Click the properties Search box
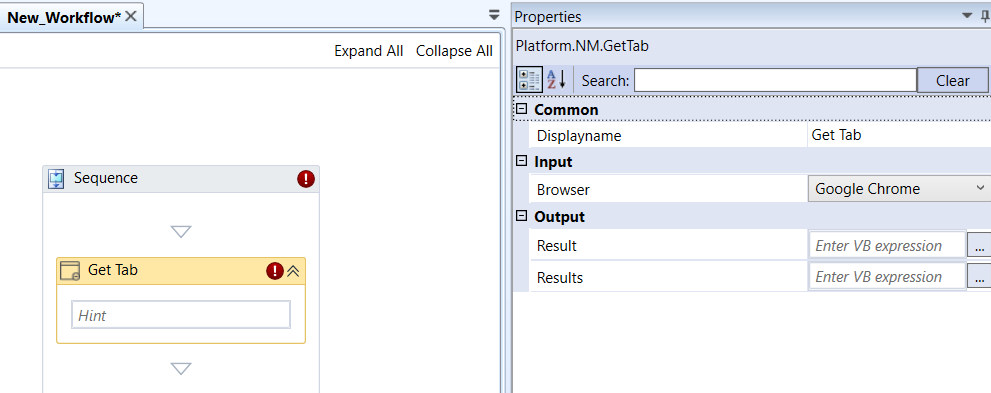 (x=775, y=80)
